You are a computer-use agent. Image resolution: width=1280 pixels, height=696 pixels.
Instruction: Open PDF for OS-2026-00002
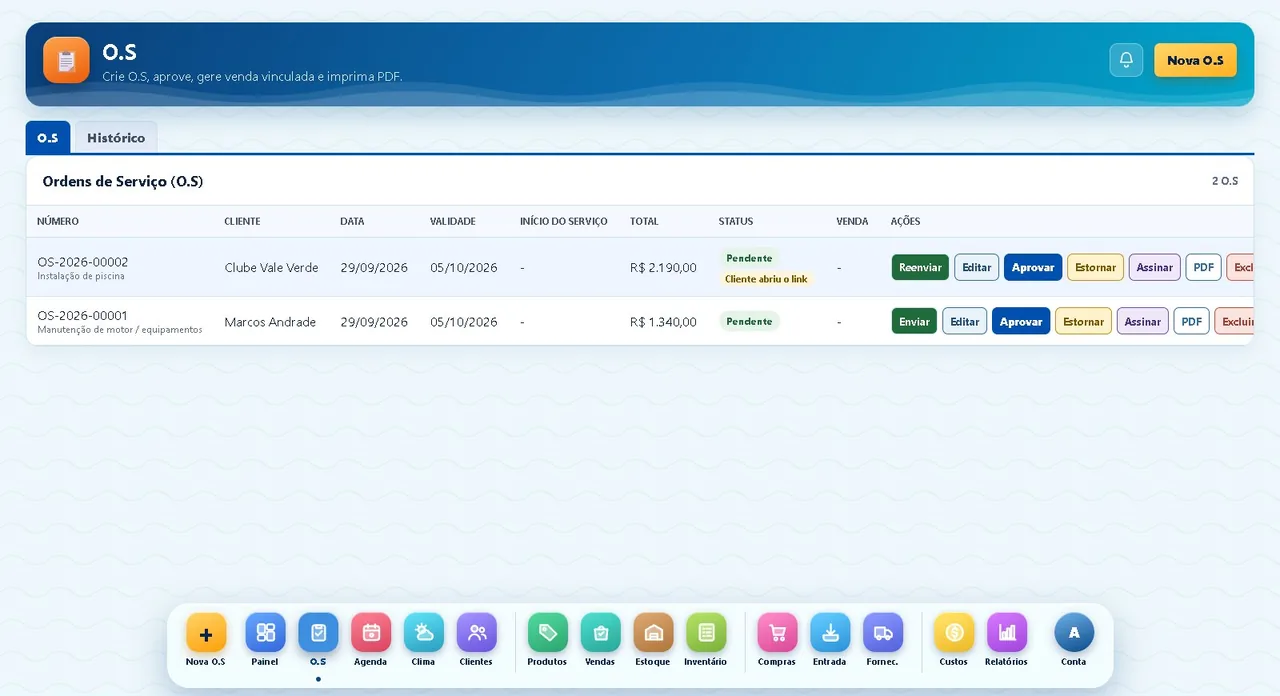tap(1204, 267)
